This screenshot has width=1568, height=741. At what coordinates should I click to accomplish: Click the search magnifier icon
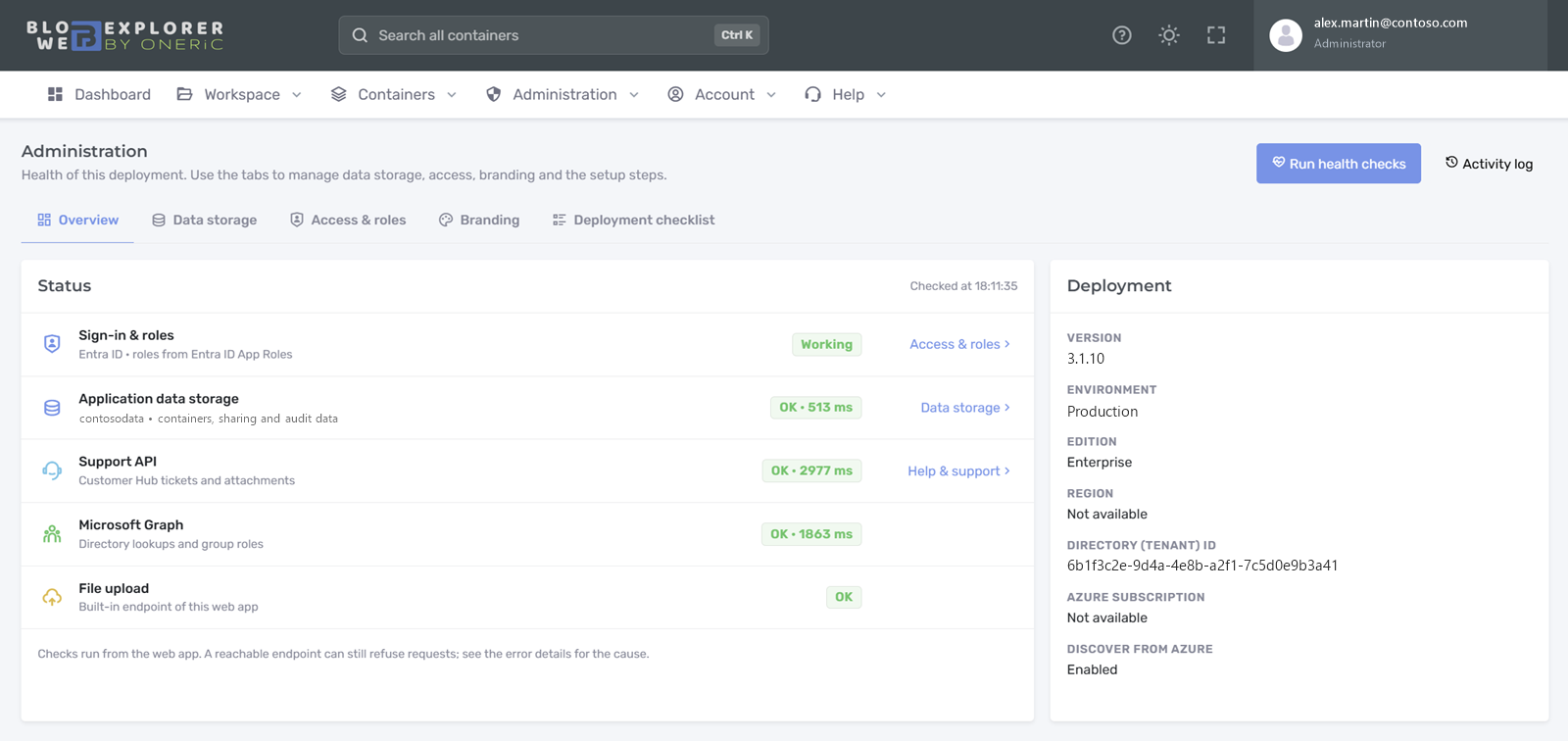pyautogui.click(x=360, y=35)
